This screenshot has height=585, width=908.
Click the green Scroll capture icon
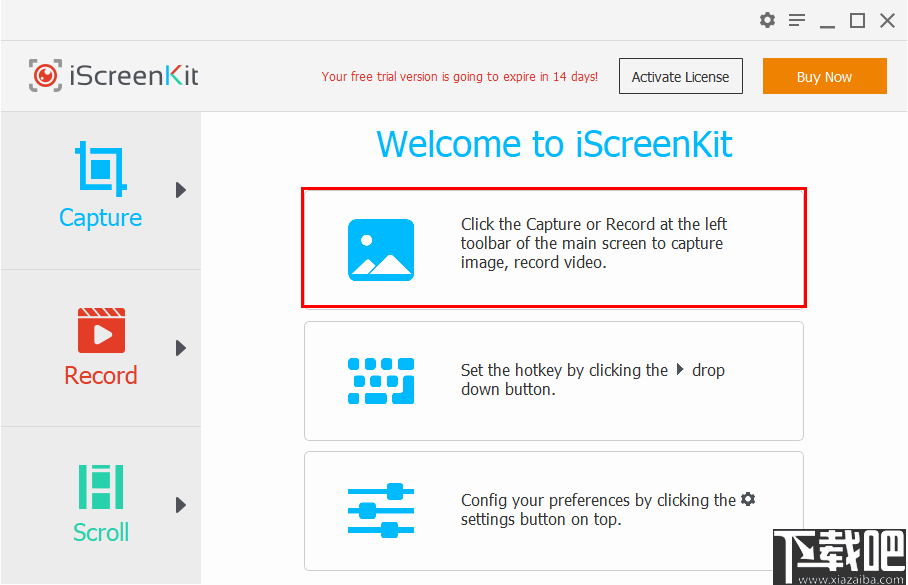(101, 487)
